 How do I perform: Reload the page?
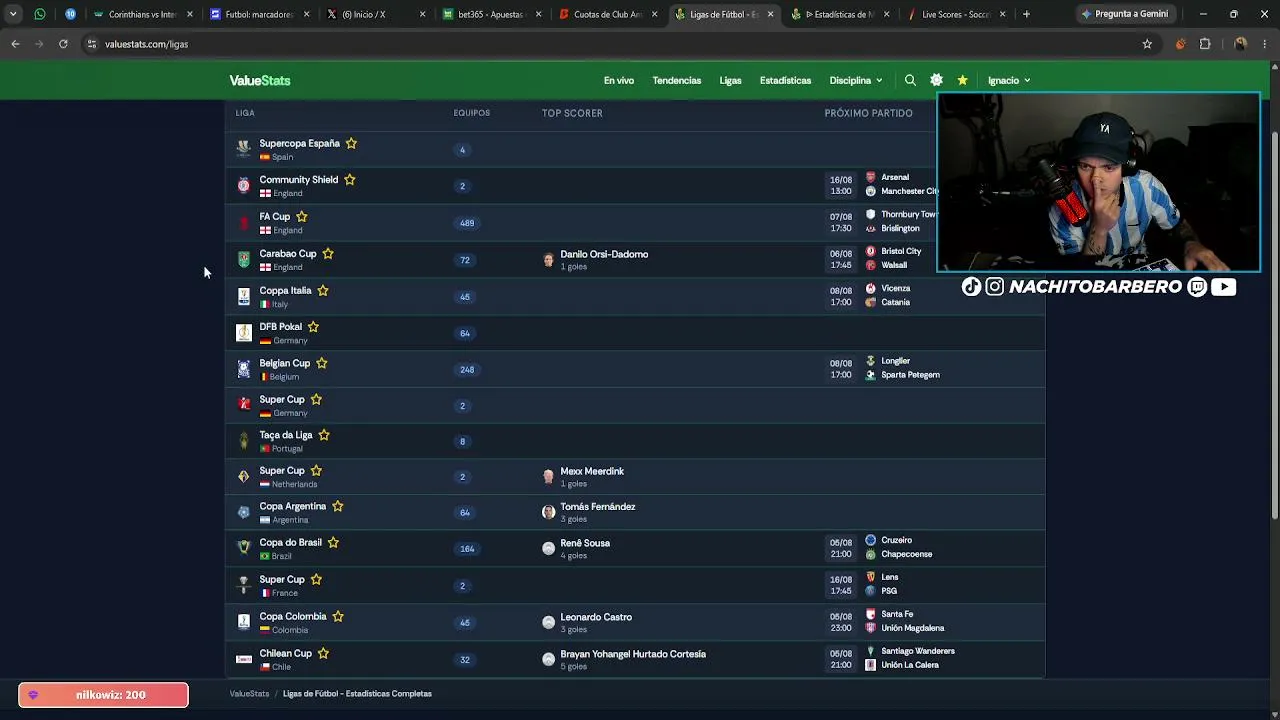[63, 44]
